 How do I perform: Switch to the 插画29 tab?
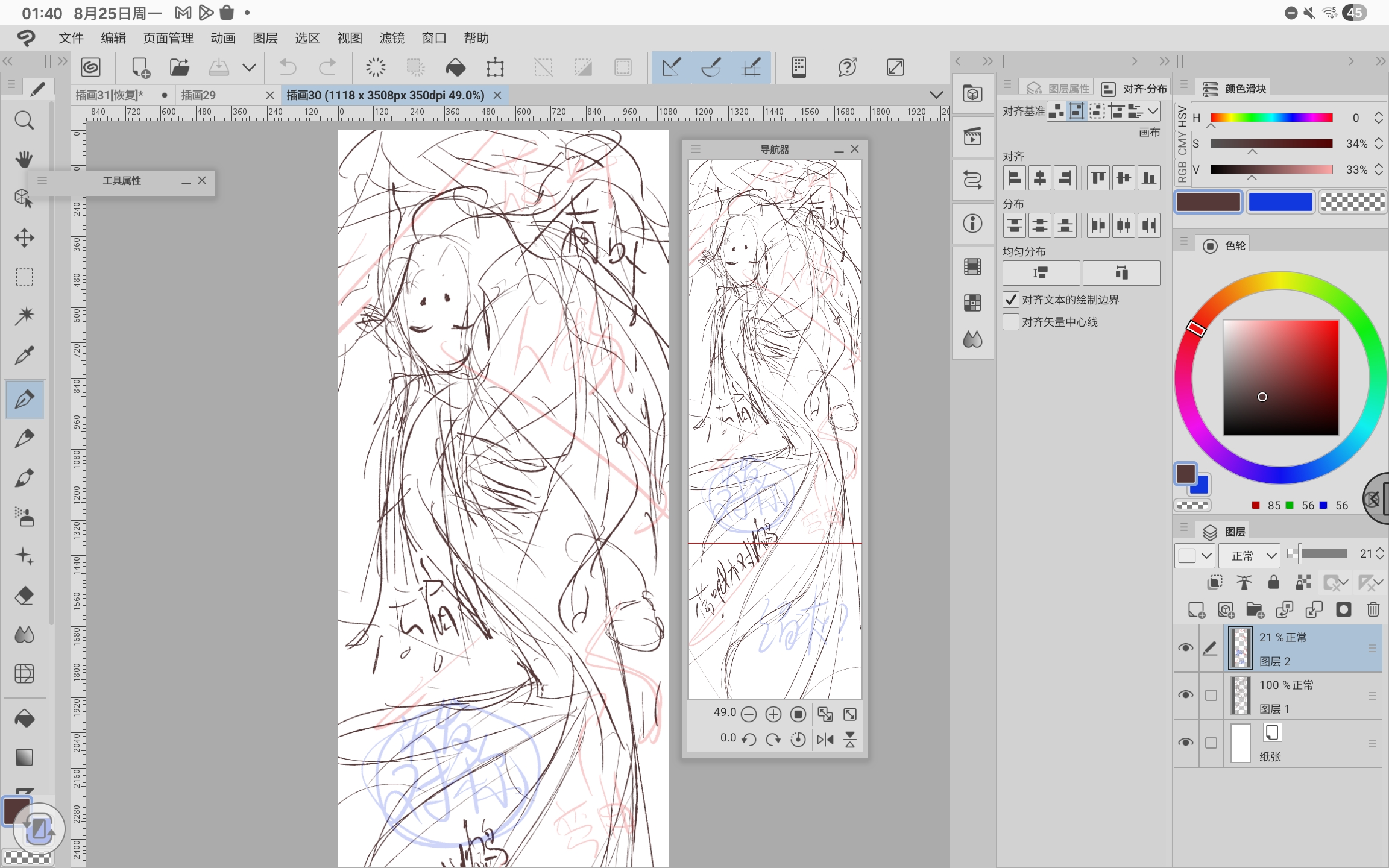[198, 95]
